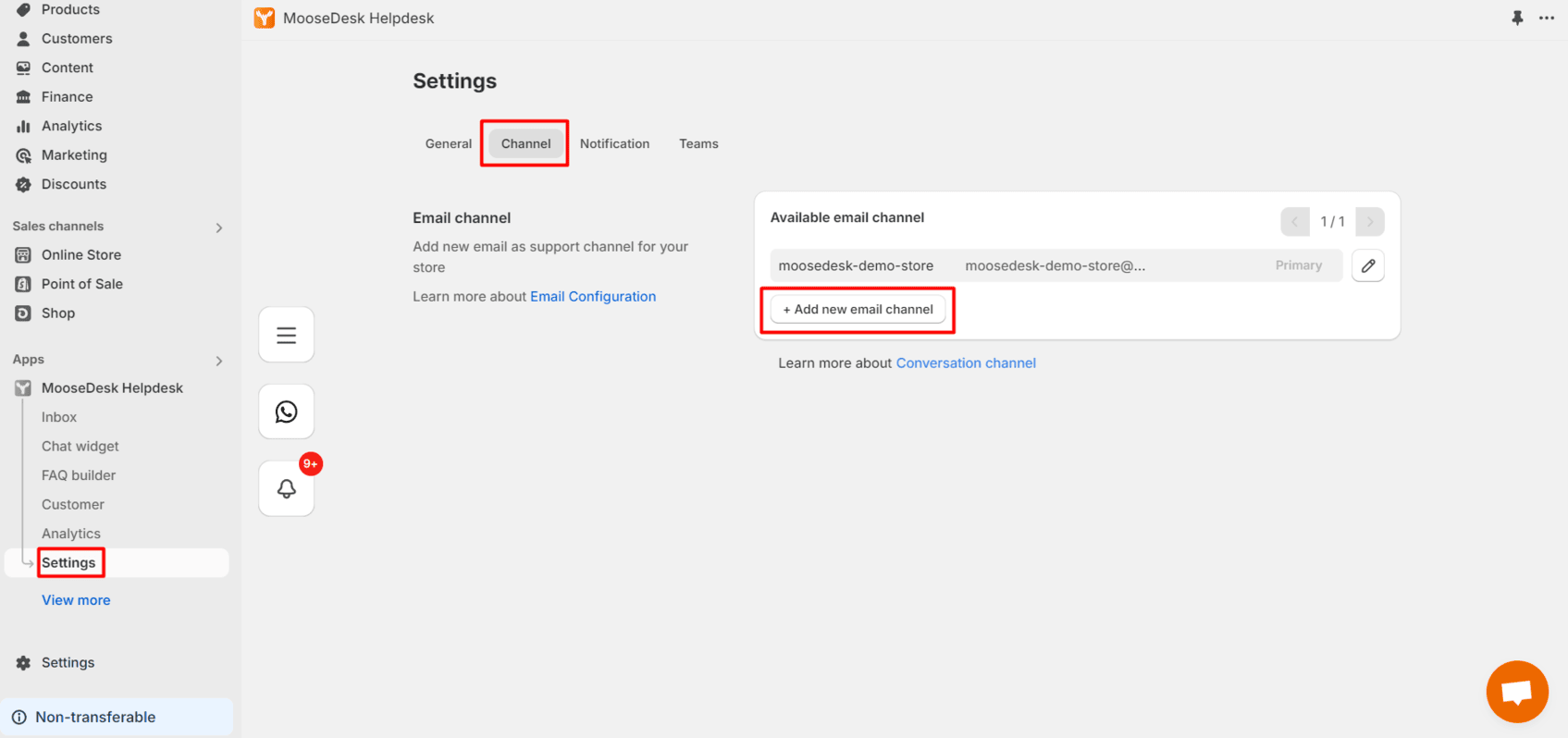1568x738 pixels.
Task: Click the Online Store icon
Action: click(23, 255)
